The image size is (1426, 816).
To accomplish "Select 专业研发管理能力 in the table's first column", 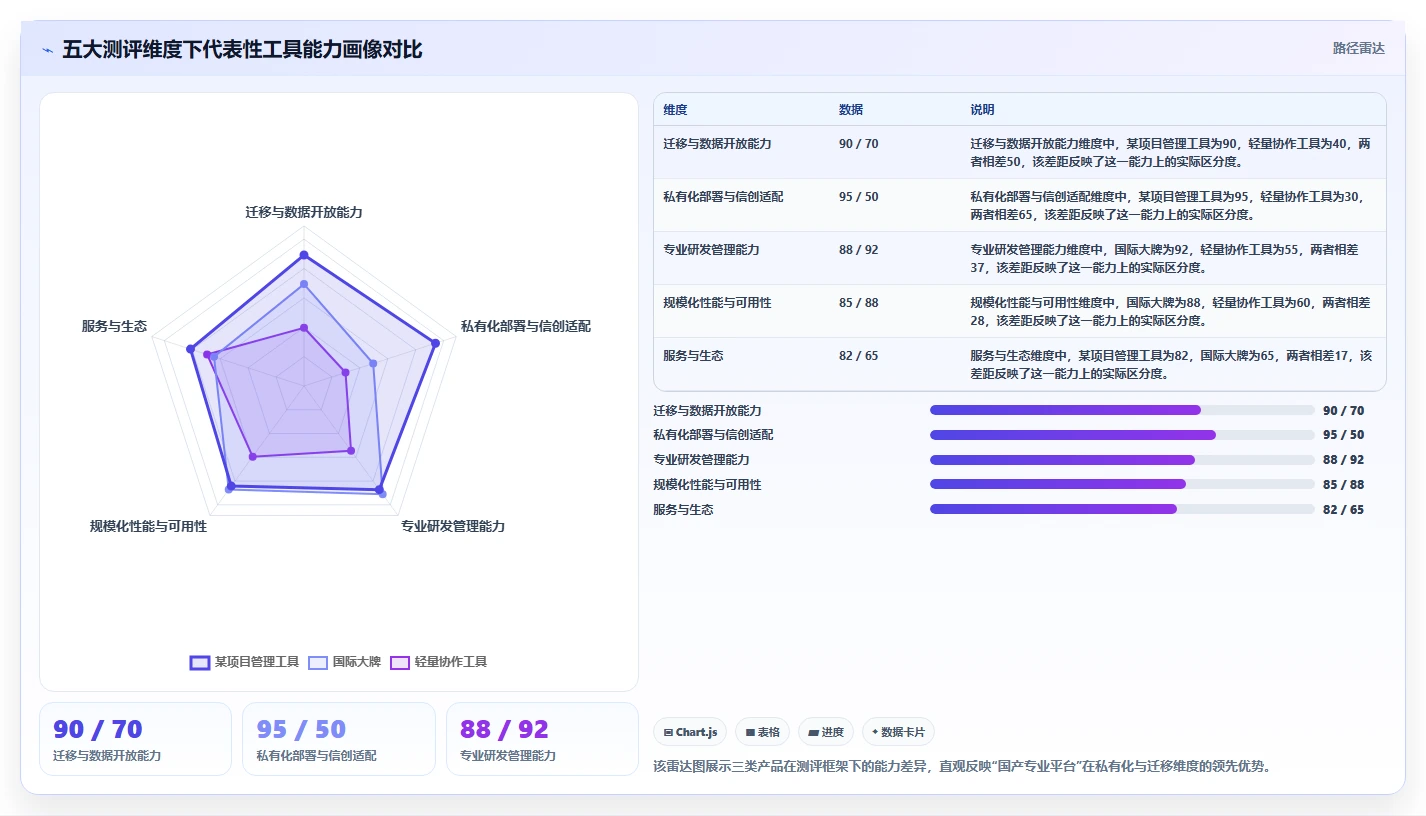I will tap(711, 250).
